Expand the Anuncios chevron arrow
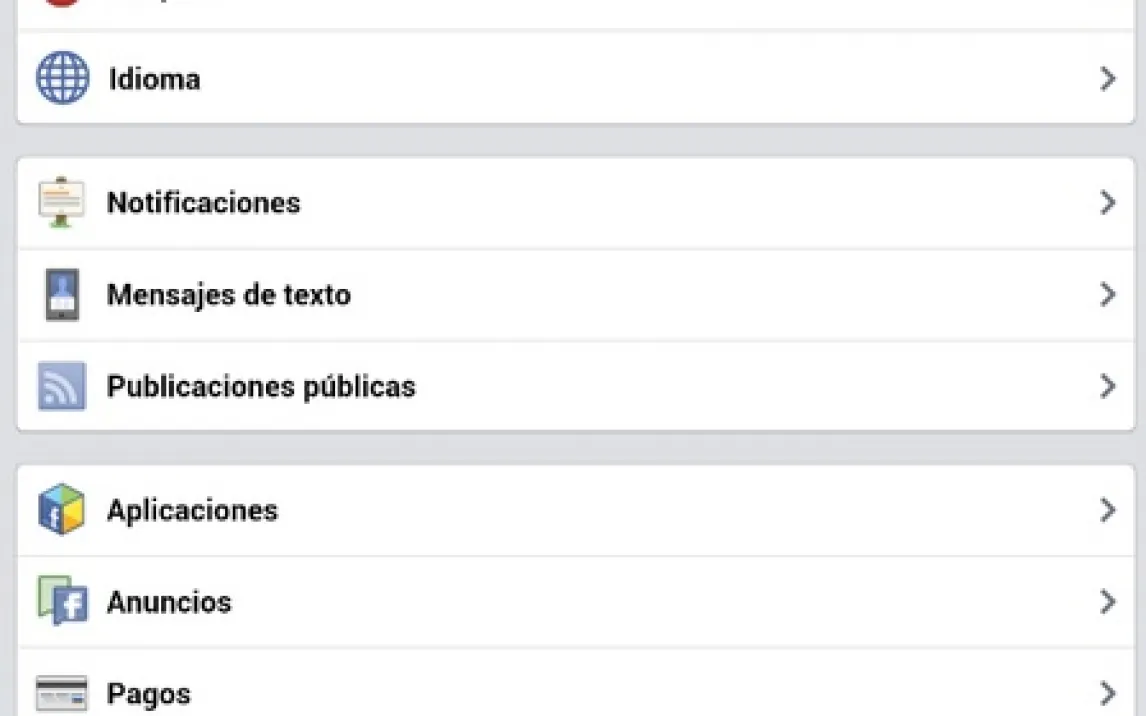 tap(1107, 602)
